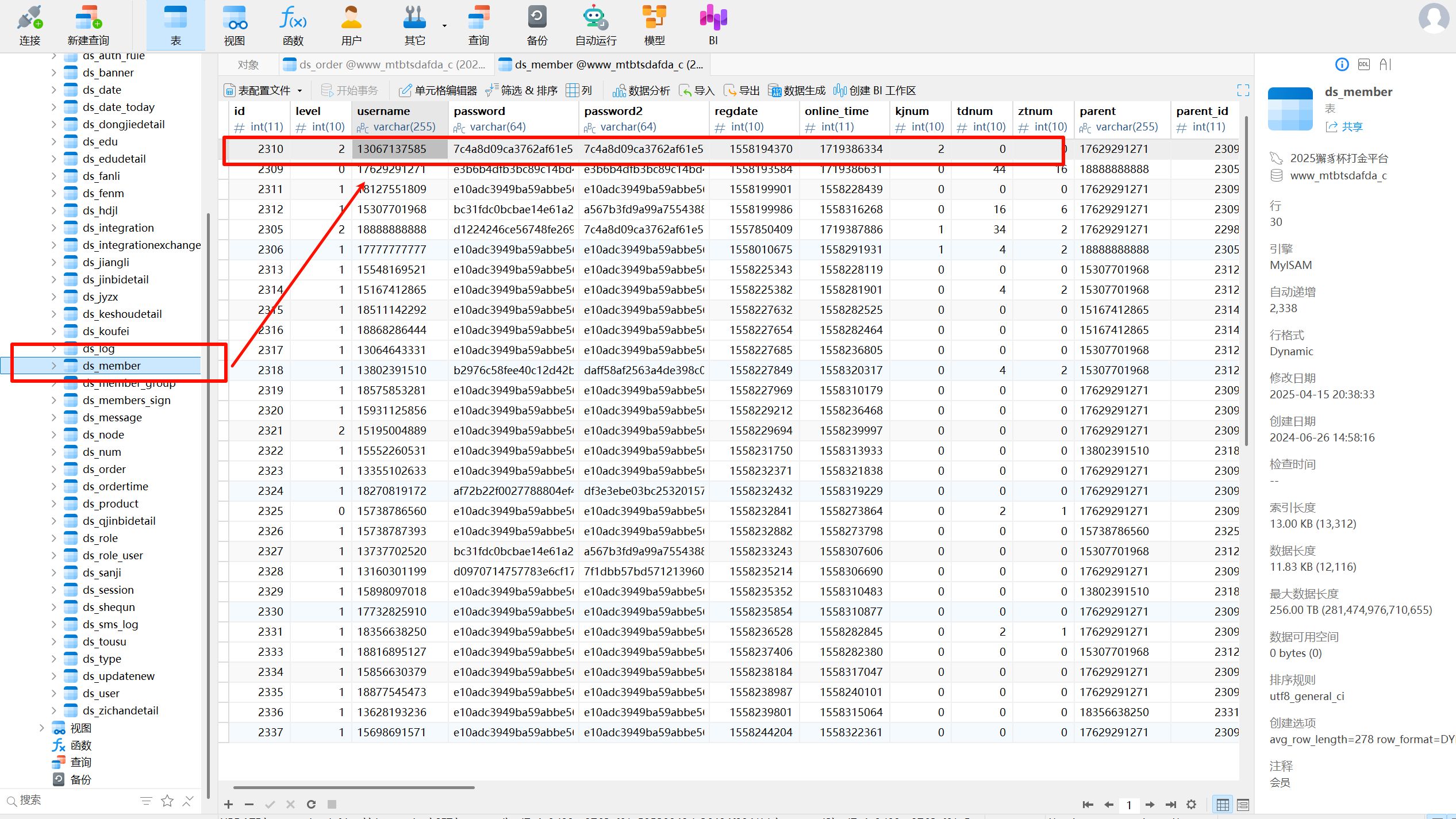Click the 其它 tools icon
Image resolution: width=1456 pixels, height=819 pixels.
point(414,25)
